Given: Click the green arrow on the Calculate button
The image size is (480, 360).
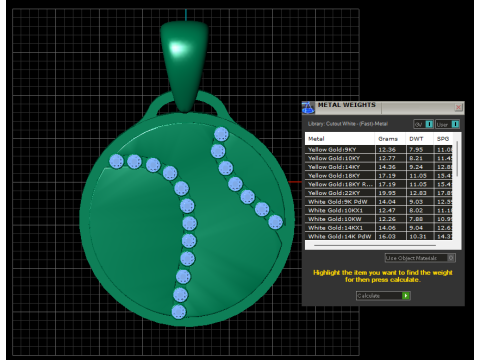Looking at the screenshot, I should 406,296.
